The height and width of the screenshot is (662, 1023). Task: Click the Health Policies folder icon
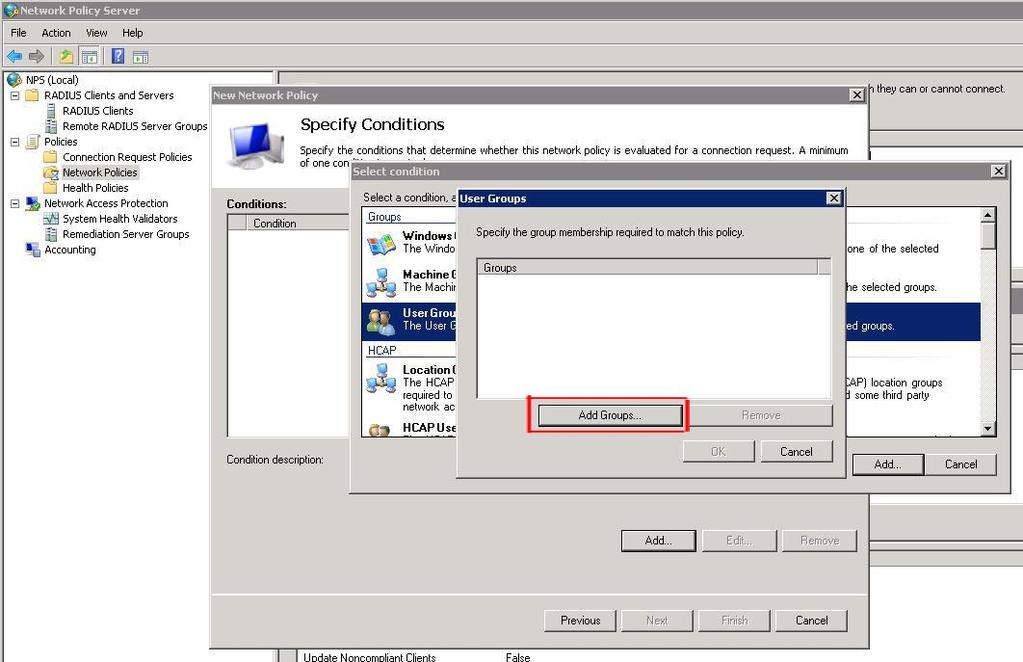(x=50, y=188)
